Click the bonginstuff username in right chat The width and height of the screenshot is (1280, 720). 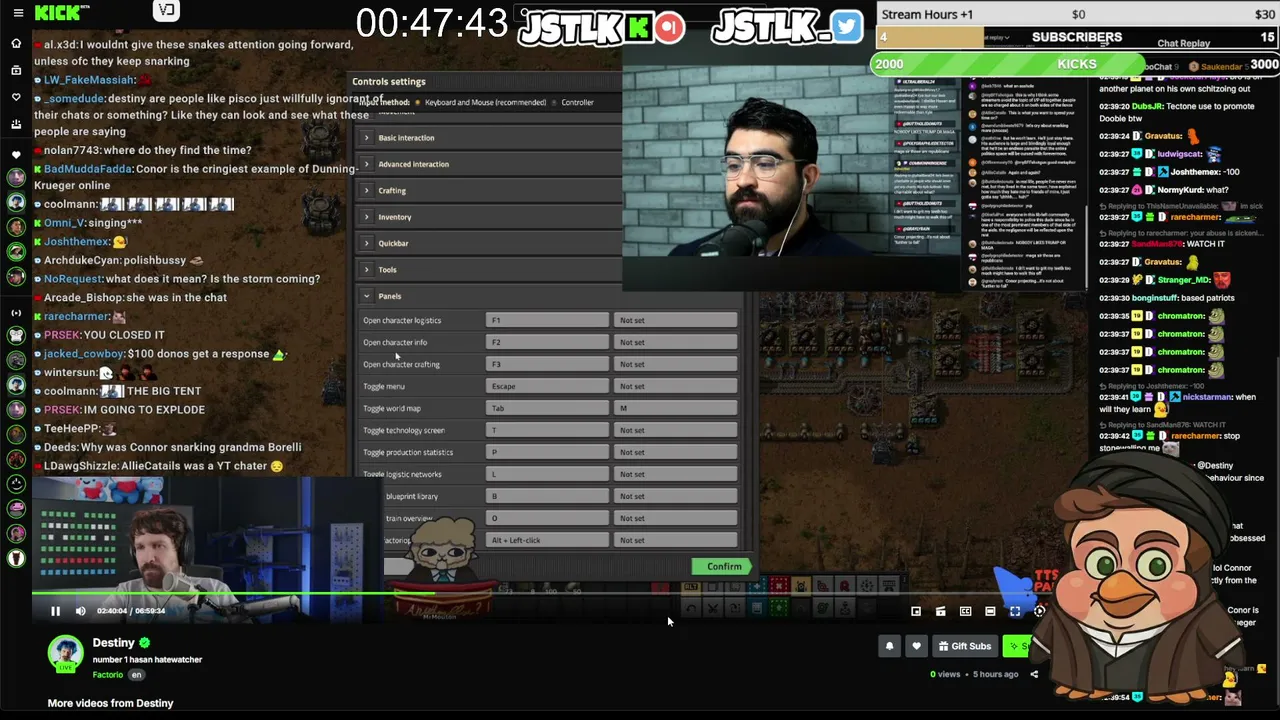[x=1156, y=298]
